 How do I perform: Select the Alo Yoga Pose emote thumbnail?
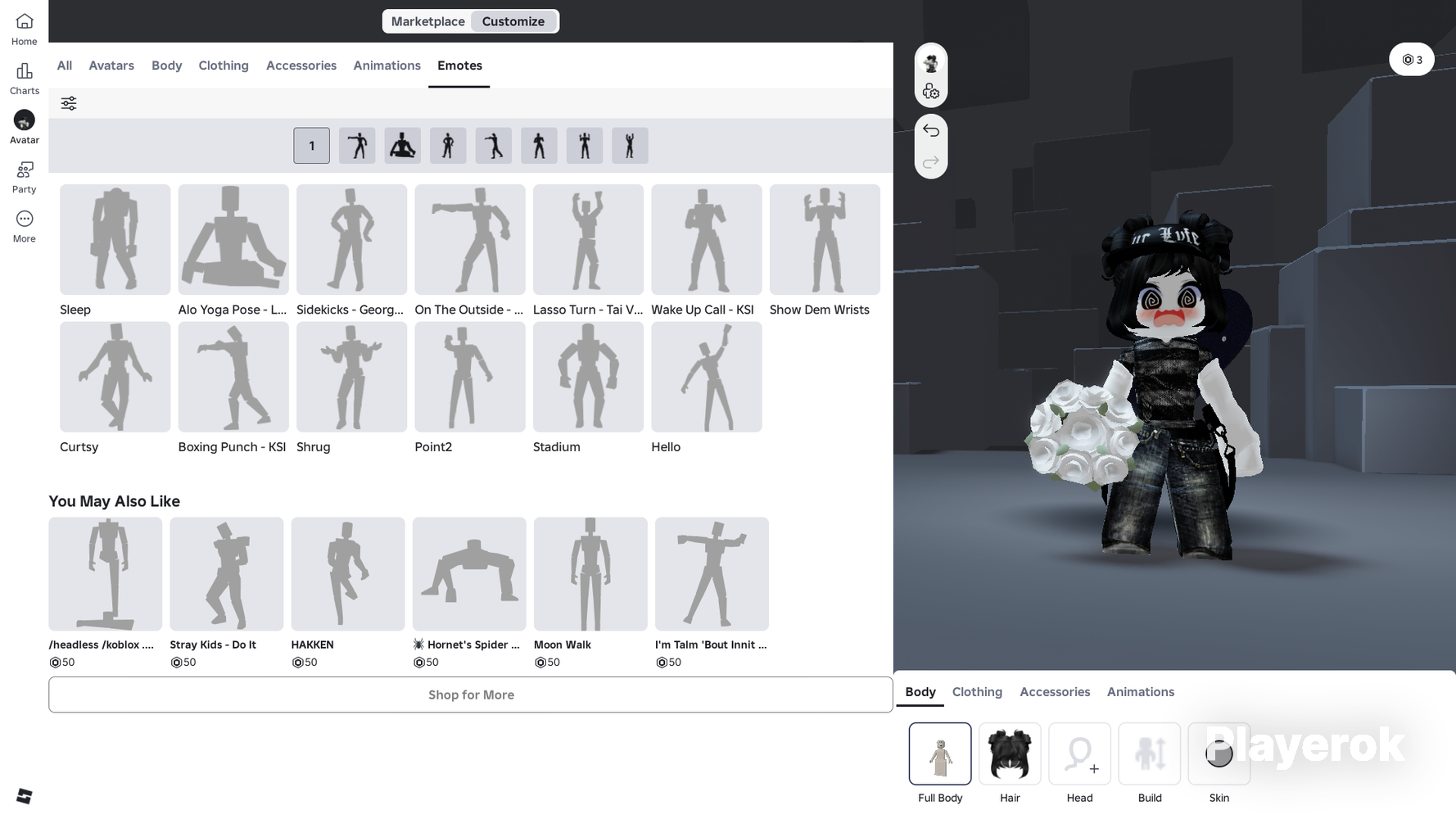coord(233,239)
